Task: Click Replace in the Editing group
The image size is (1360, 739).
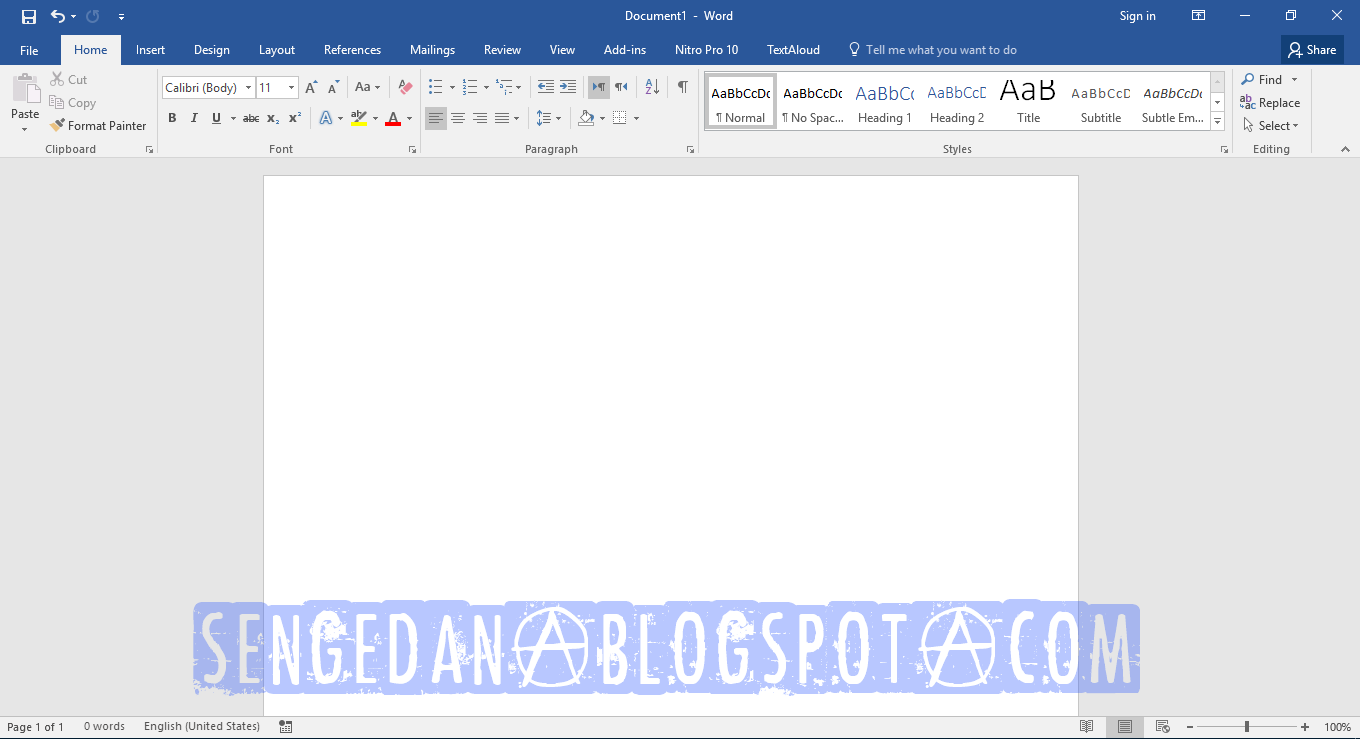Action: pos(1270,103)
